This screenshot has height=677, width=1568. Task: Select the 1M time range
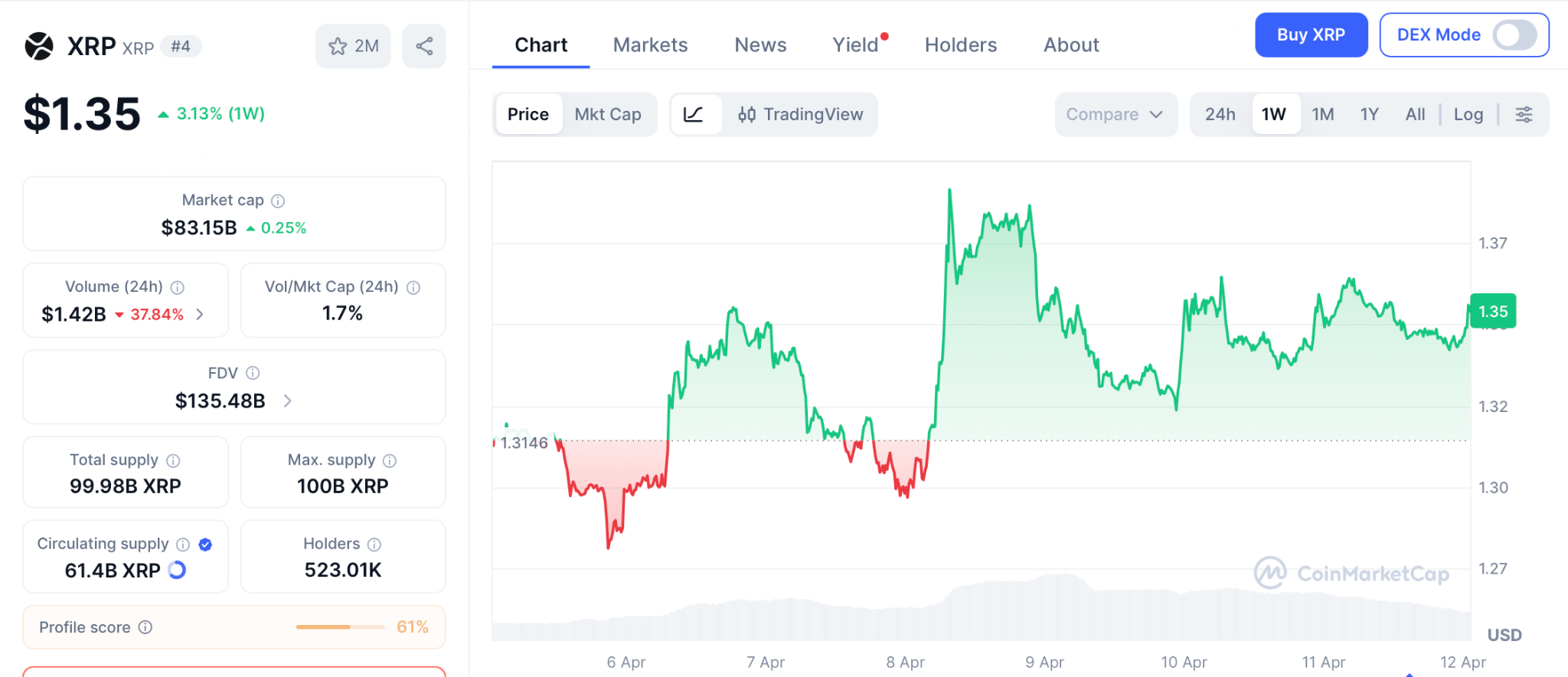[x=1322, y=114]
